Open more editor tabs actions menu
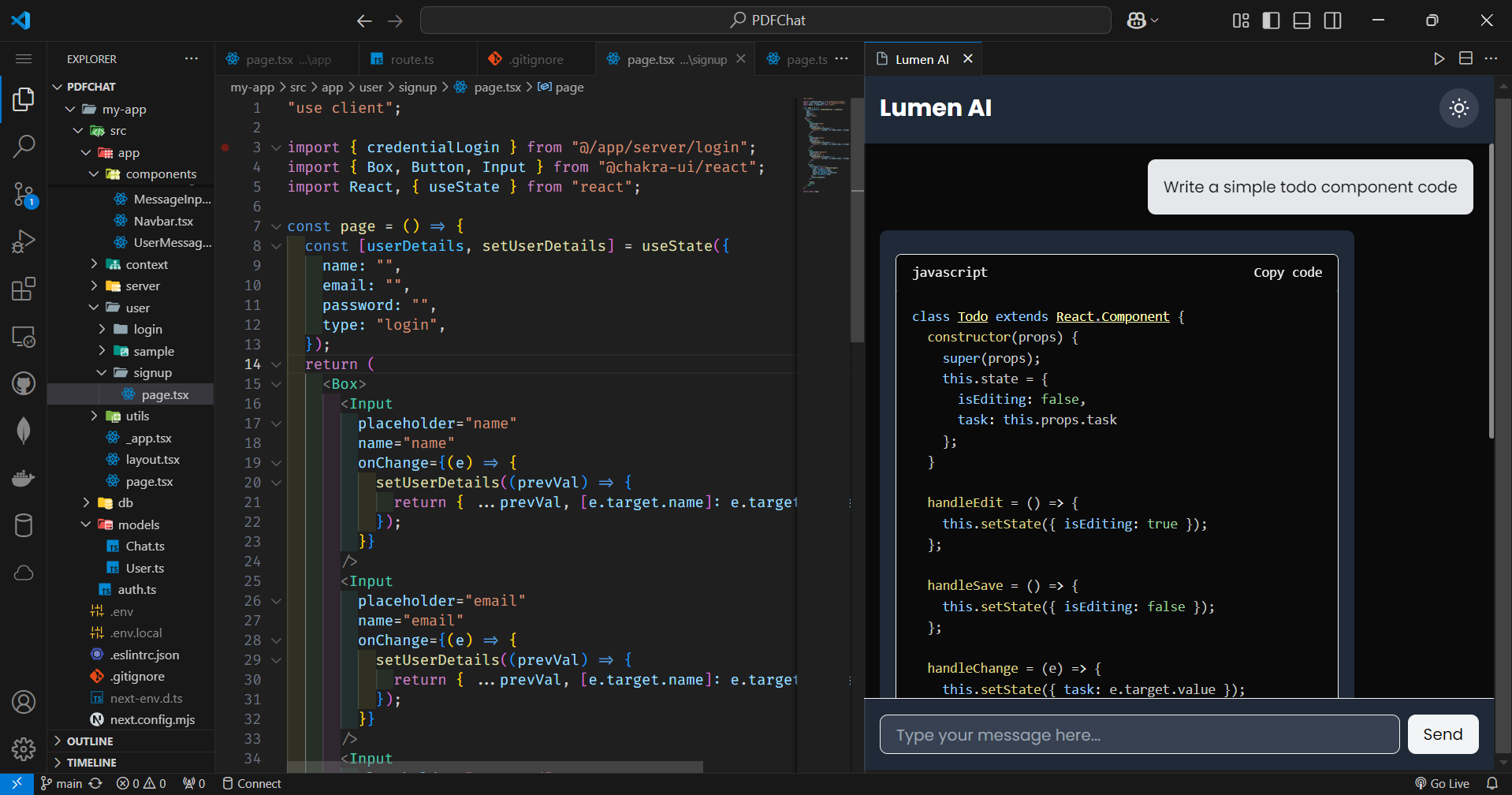This screenshot has height=795, width=1512. (x=842, y=59)
